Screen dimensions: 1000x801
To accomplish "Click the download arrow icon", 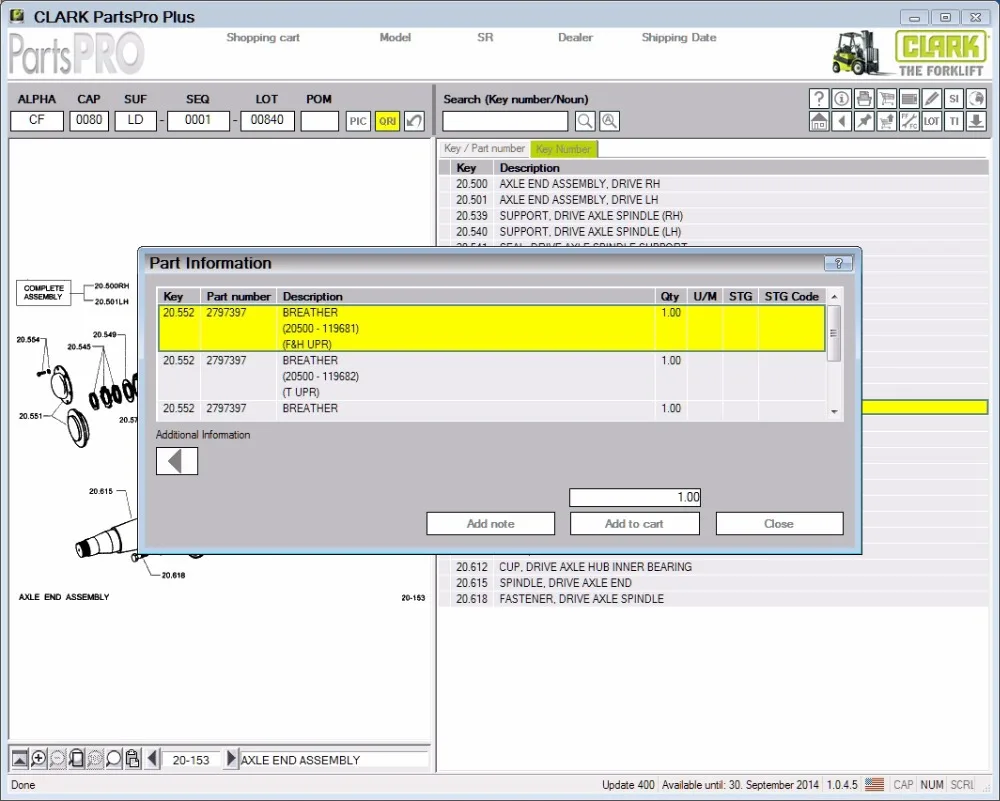I will (977, 121).
